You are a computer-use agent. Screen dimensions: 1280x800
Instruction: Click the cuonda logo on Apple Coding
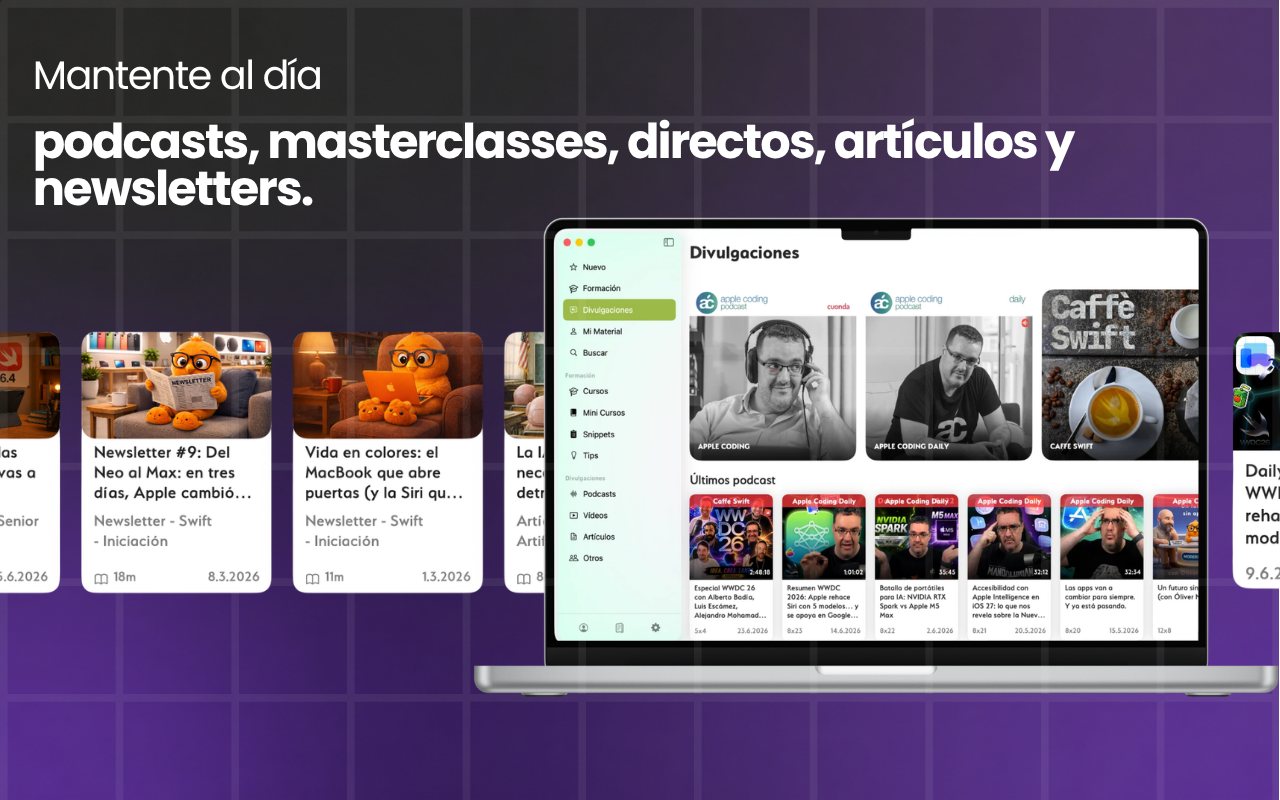[837, 307]
